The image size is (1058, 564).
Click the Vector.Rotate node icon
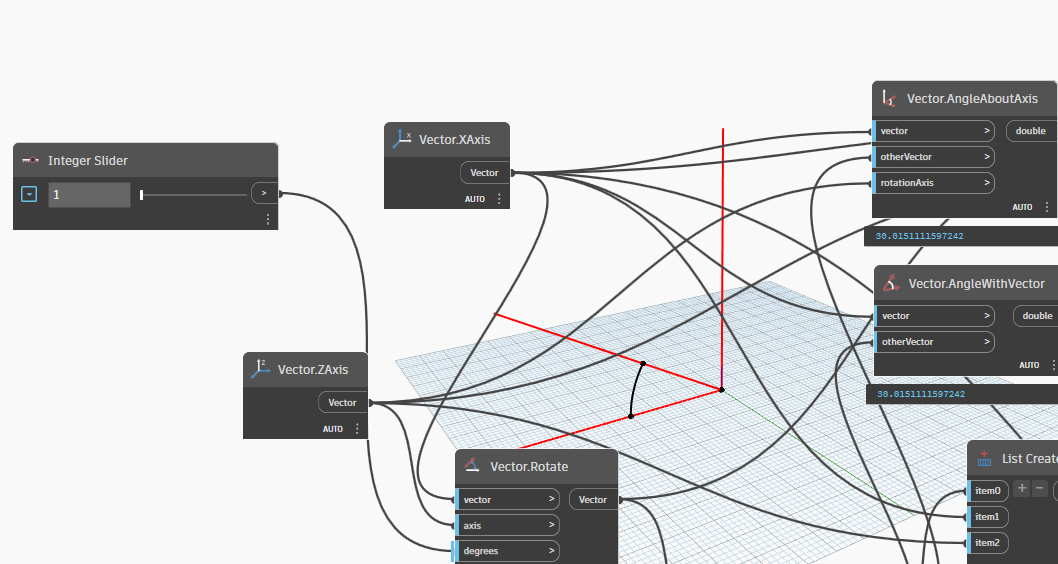(x=473, y=466)
